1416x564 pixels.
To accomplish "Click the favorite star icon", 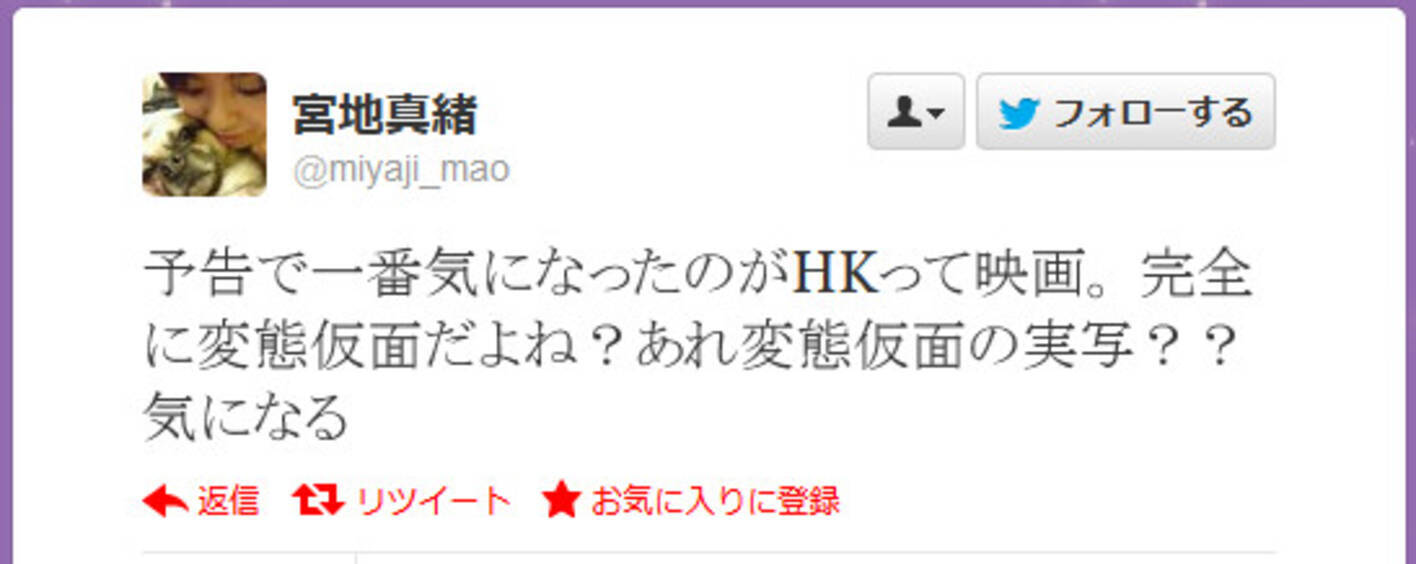I will pyautogui.click(x=561, y=500).
